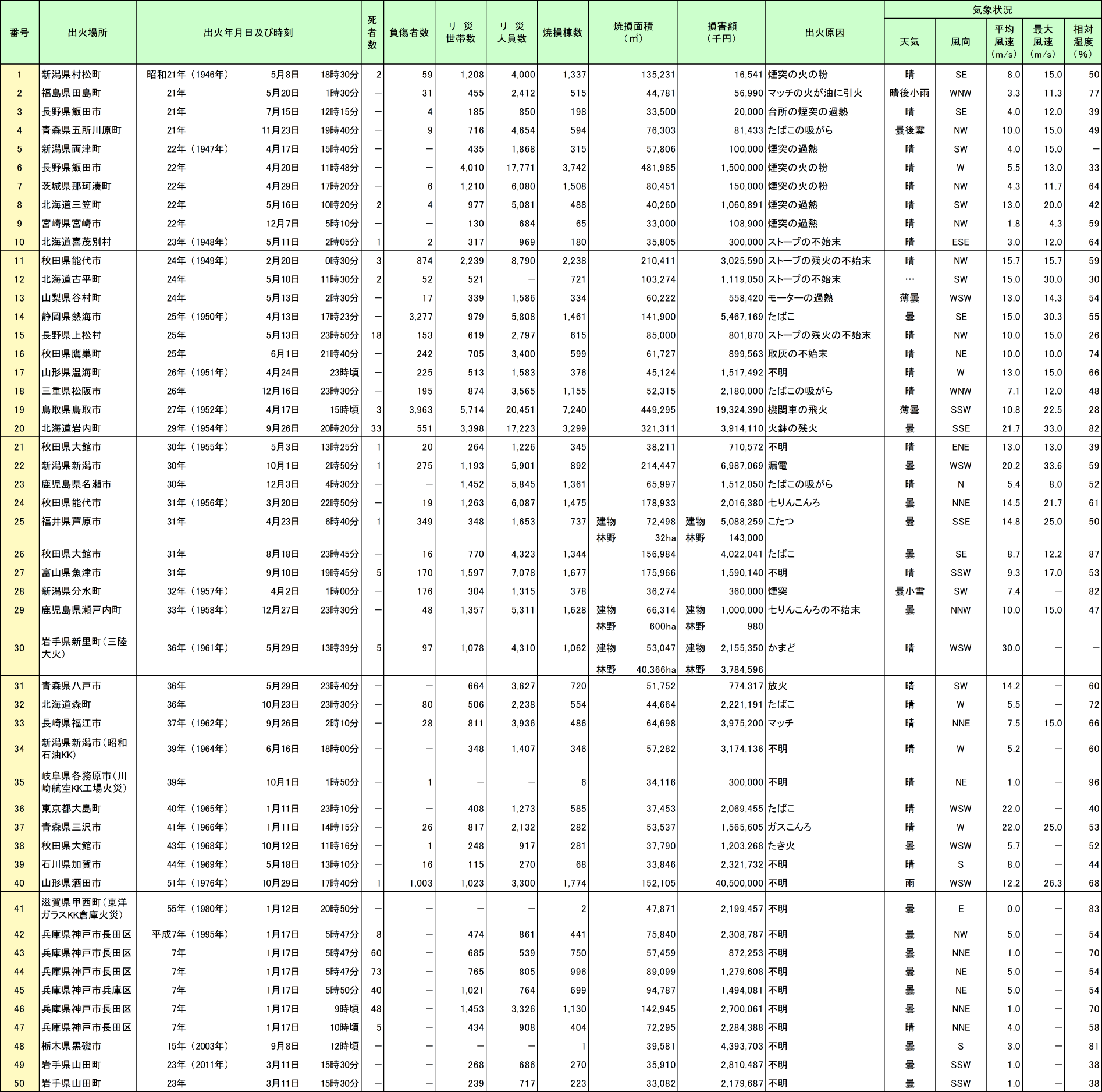Screen dimensions: 1102x1092
Task: Click the cause cell かまど
Action: click(781, 648)
